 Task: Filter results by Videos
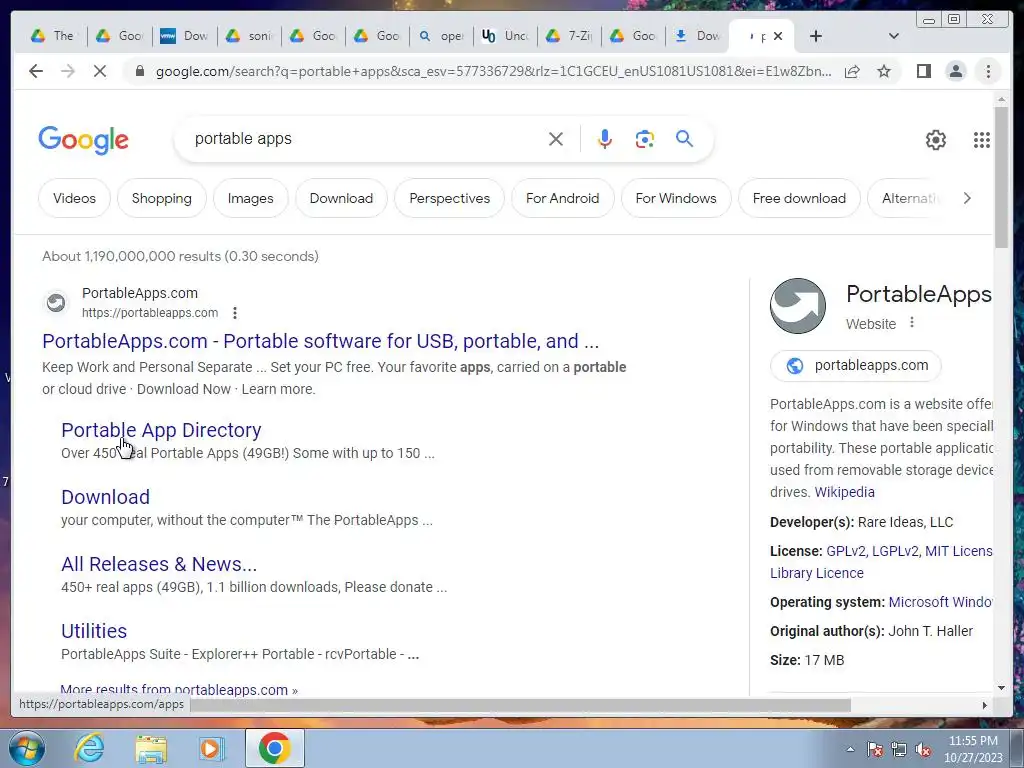pyautogui.click(x=74, y=198)
